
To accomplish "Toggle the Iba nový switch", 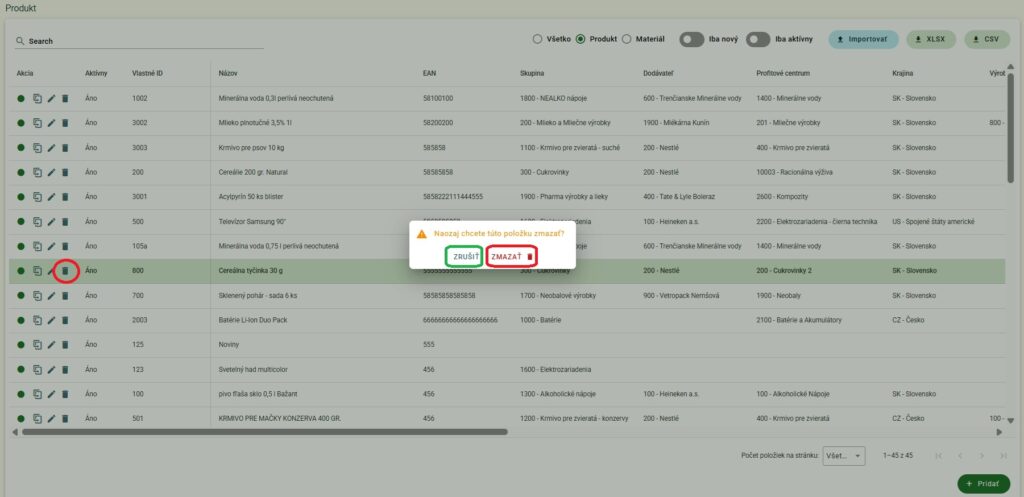I will click(691, 39).
